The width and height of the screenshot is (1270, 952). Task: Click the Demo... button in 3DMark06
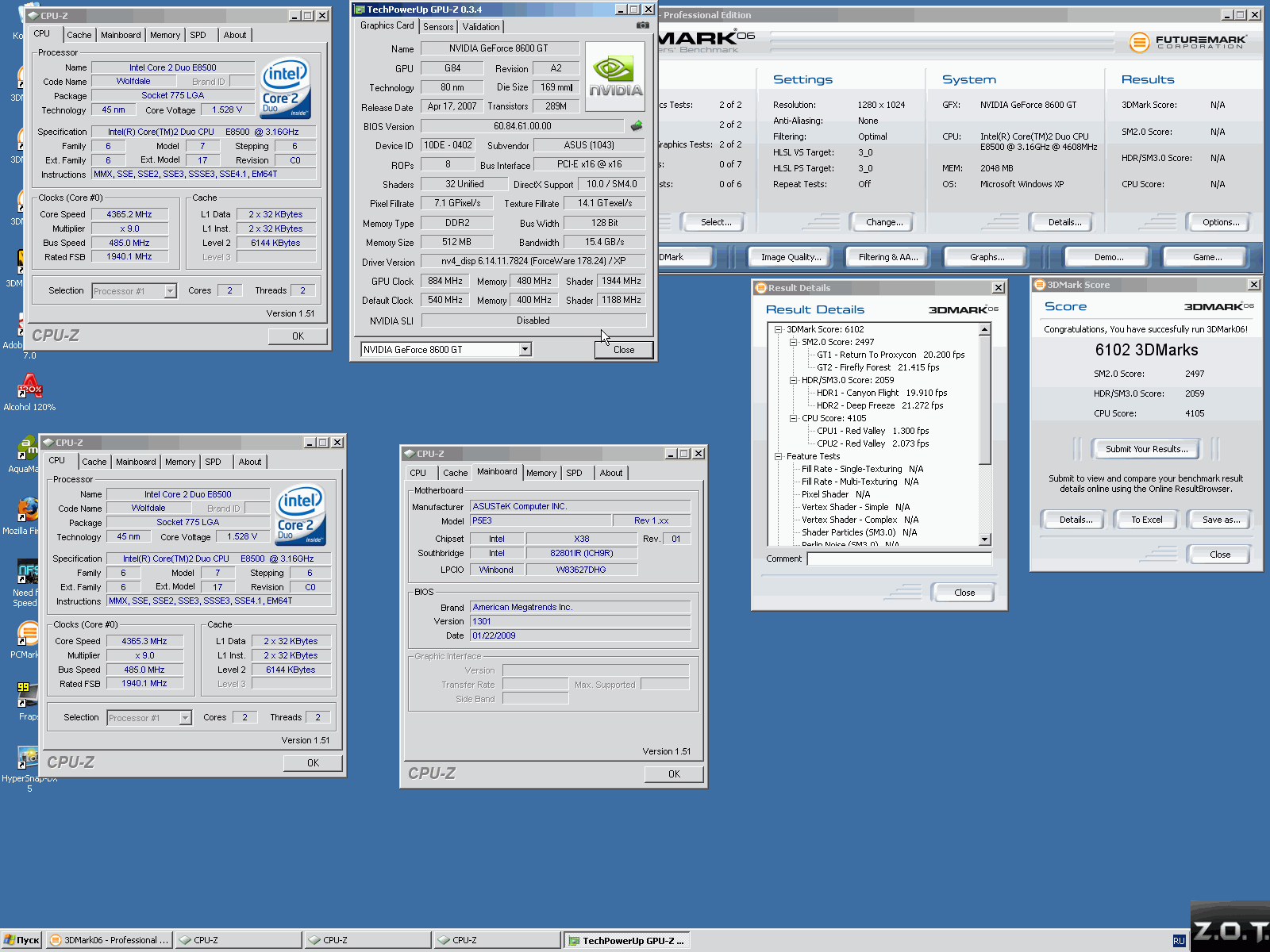coord(1109,257)
